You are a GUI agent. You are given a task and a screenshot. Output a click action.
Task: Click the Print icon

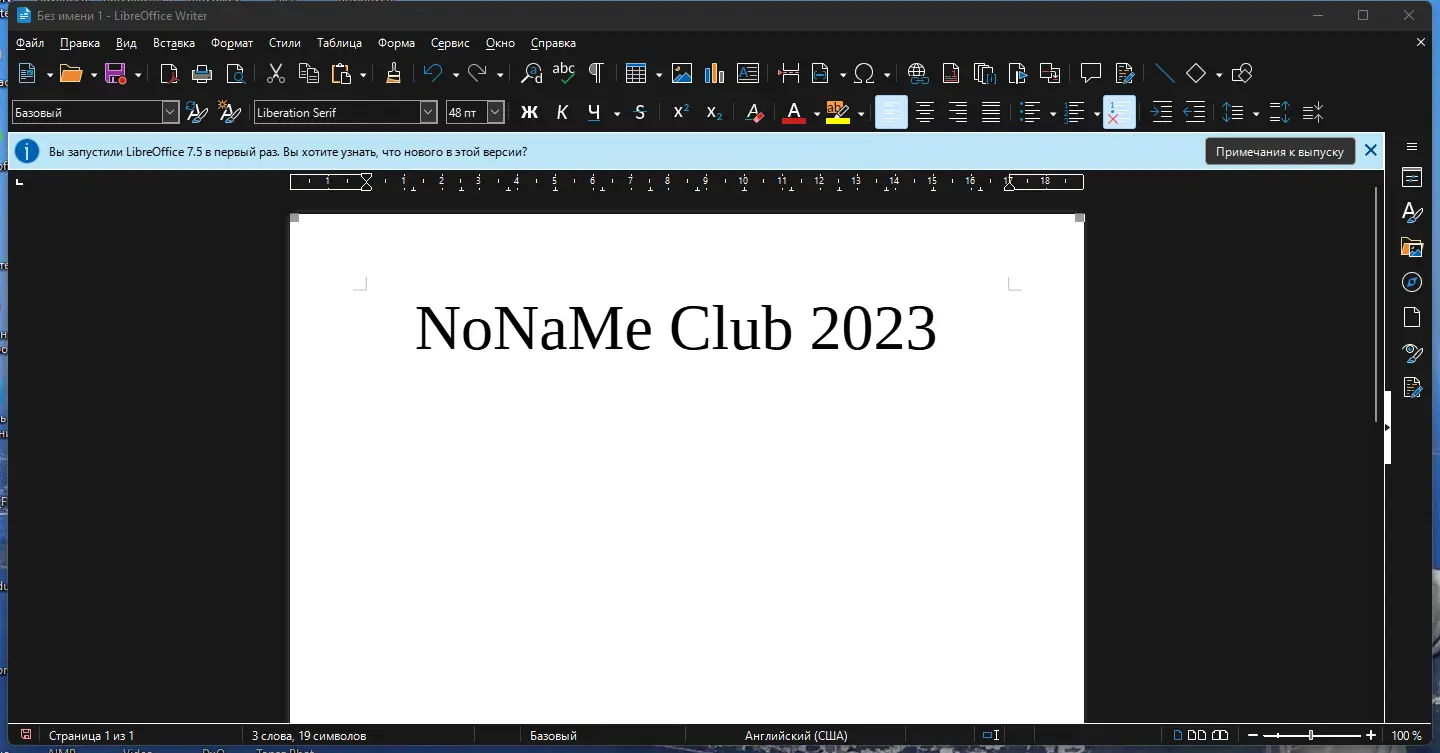202,73
